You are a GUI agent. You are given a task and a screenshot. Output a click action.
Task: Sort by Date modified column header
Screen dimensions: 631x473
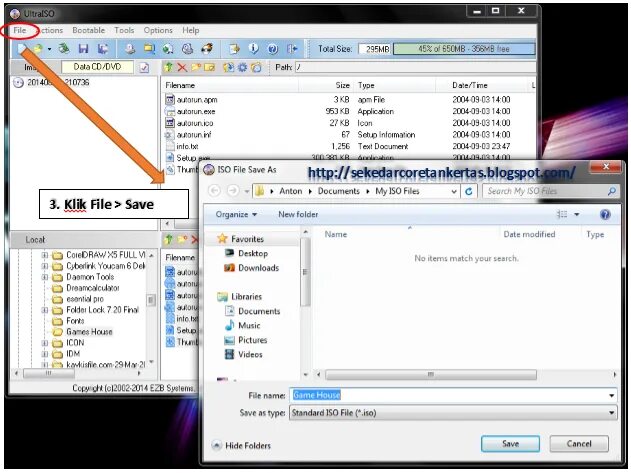tap(529, 234)
